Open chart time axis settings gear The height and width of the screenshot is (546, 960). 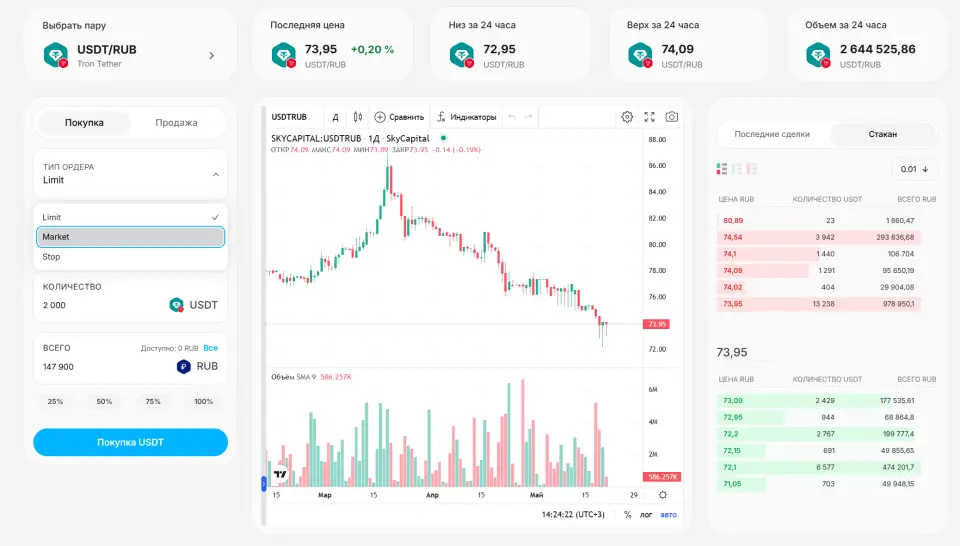click(x=662, y=495)
